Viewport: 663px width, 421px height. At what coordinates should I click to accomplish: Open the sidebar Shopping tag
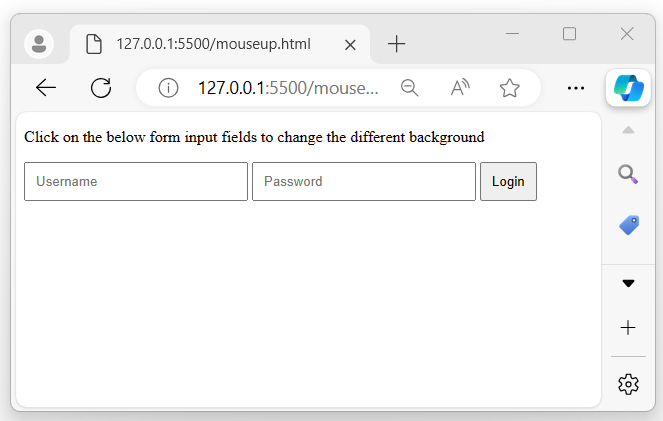[x=628, y=226]
